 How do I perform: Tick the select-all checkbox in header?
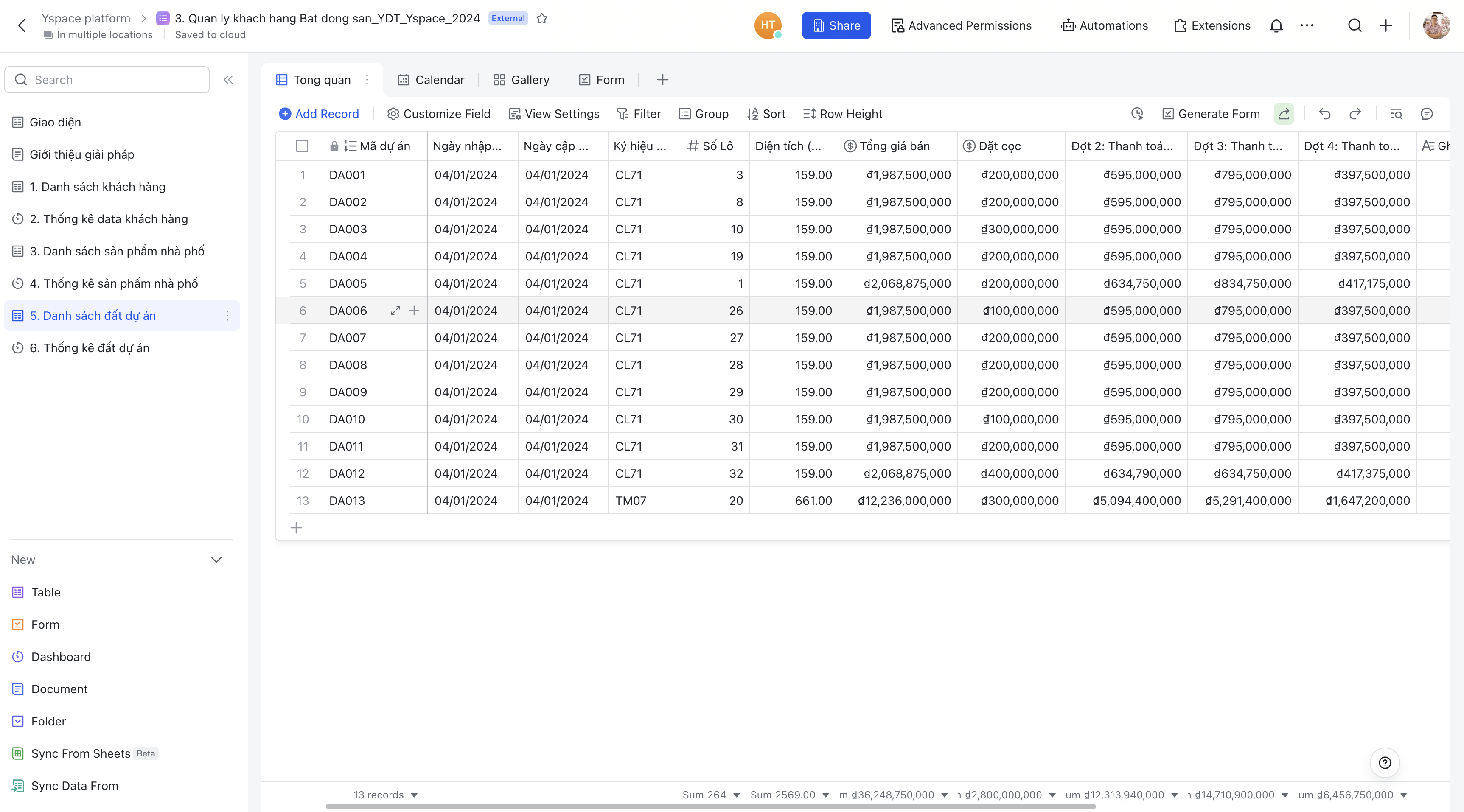(302, 146)
